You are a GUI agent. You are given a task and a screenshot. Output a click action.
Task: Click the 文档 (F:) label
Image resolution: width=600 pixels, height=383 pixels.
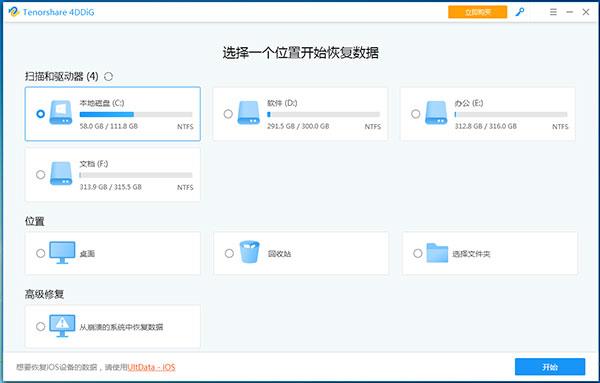94,164
